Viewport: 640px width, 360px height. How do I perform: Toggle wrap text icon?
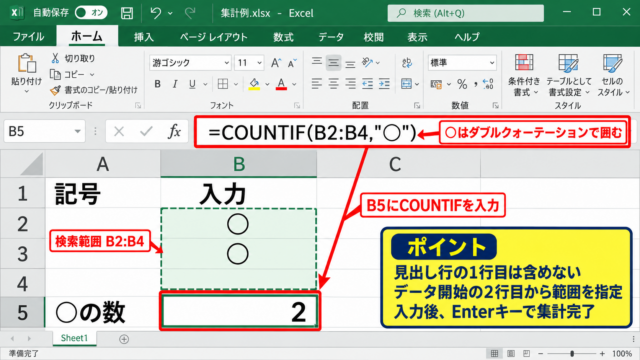407,63
